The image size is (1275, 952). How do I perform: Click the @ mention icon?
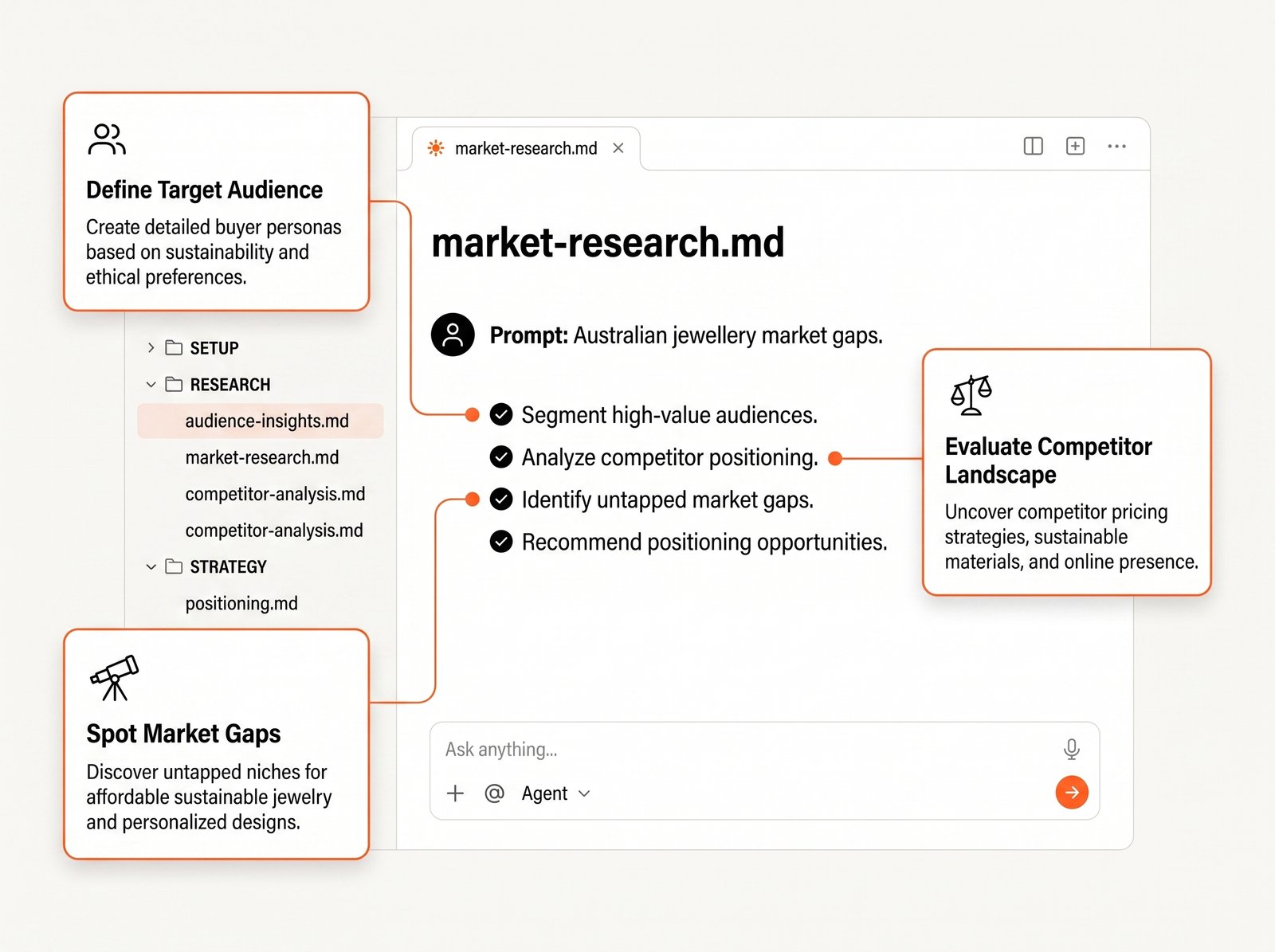[x=494, y=793]
